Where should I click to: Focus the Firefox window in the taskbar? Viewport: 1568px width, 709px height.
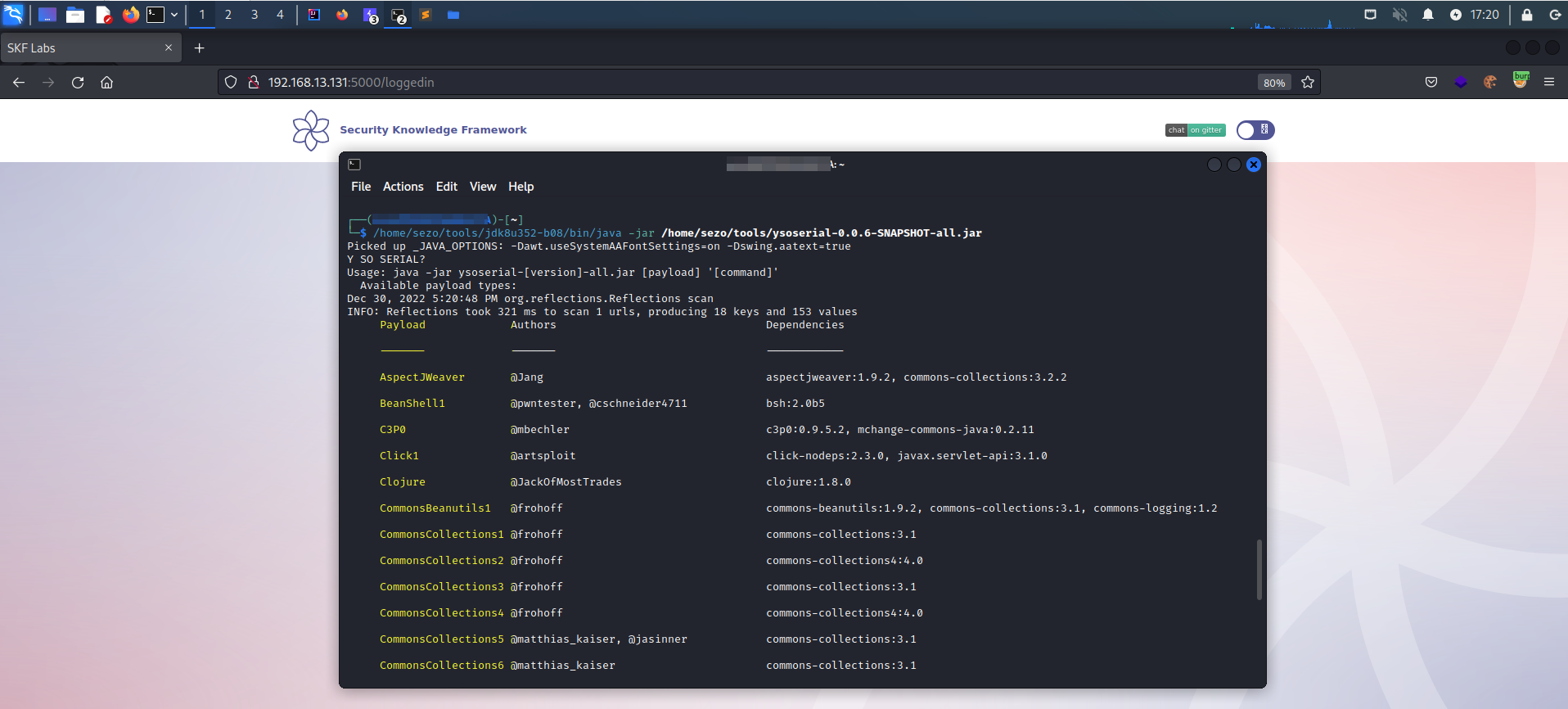(342, 15)
